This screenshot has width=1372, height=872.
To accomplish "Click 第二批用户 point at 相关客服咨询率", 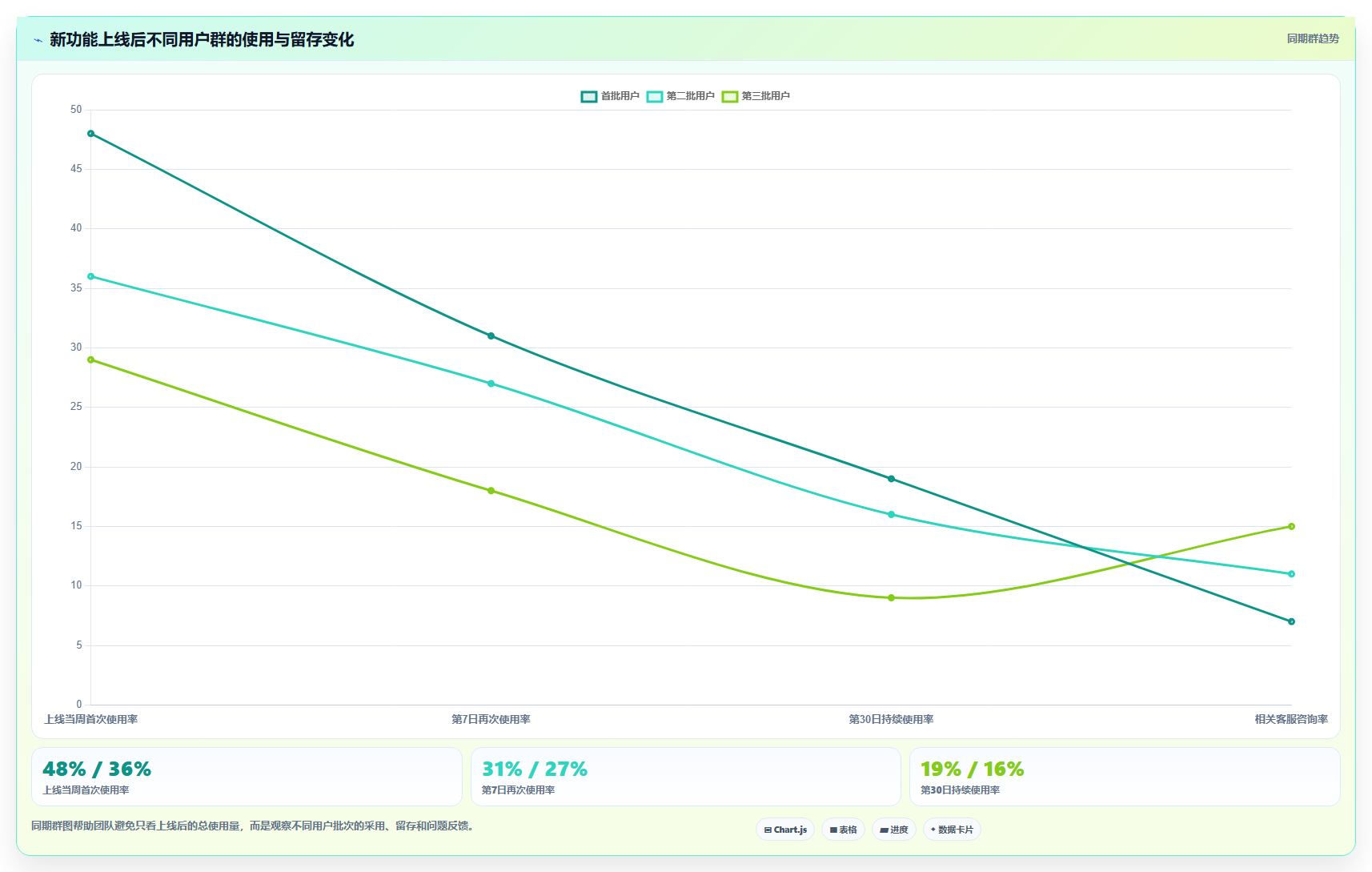I will tap(1291, 574).
